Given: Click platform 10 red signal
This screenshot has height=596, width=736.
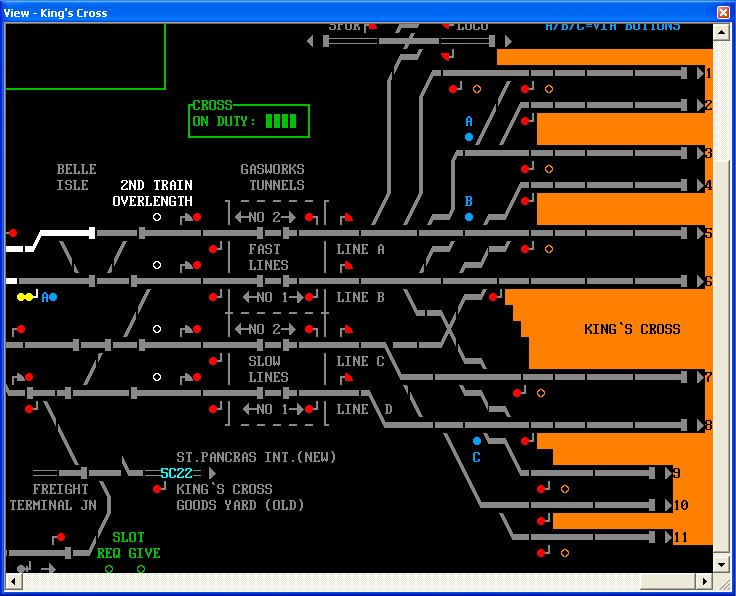Looking at the screenshot, I should pos(541,521).
